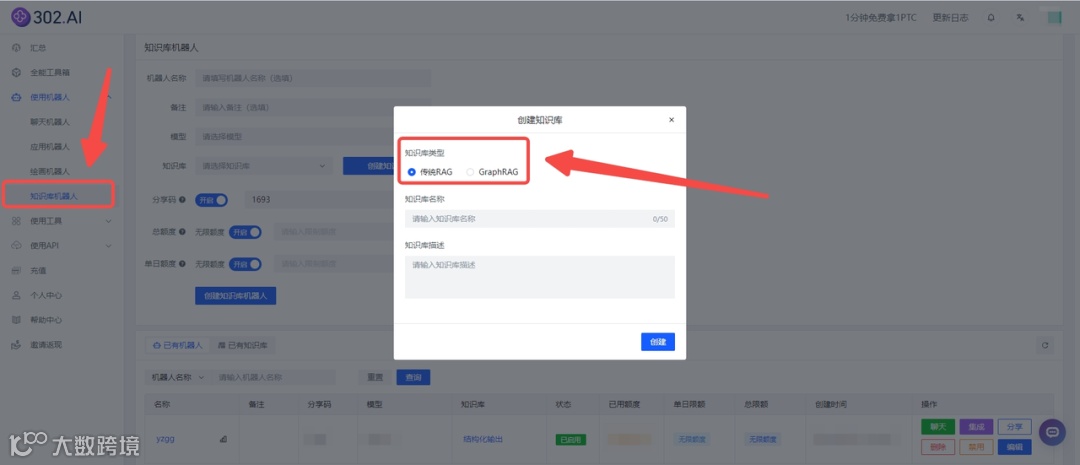Viewport: 1080px width, 465px height.
Task: Open the floating chat support bubble
Action: click(x=1052, y=433)
